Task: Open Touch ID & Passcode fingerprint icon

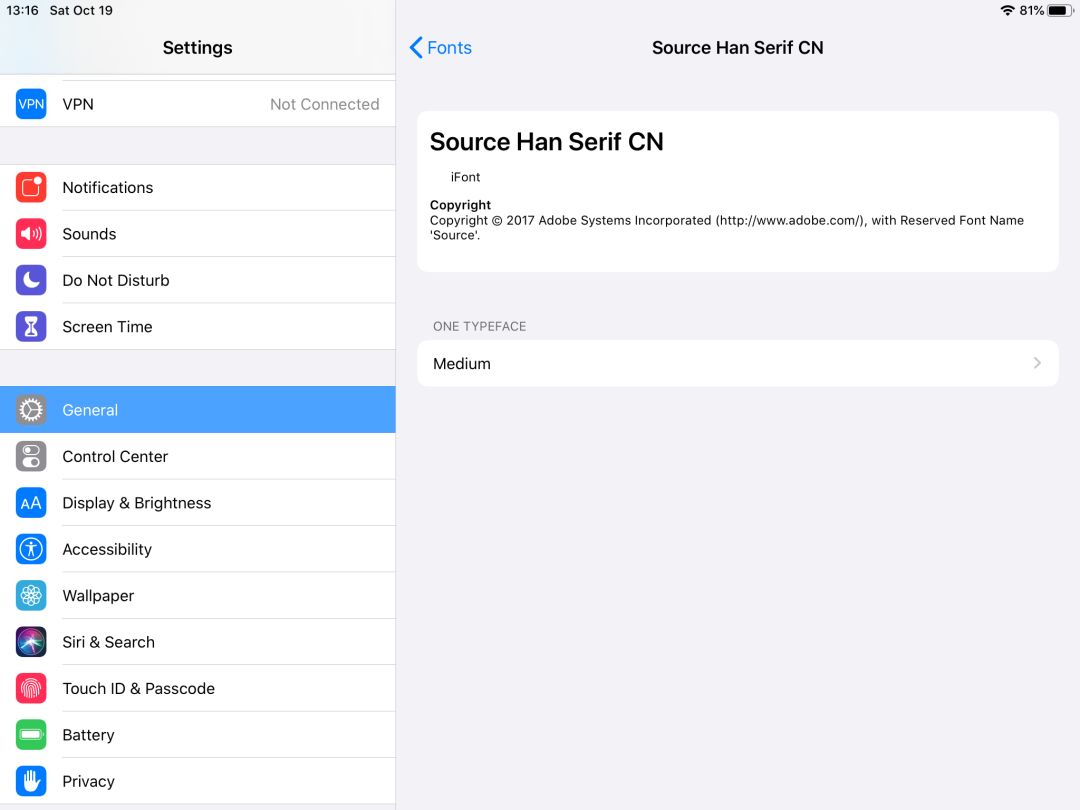Action: [31, 688]
